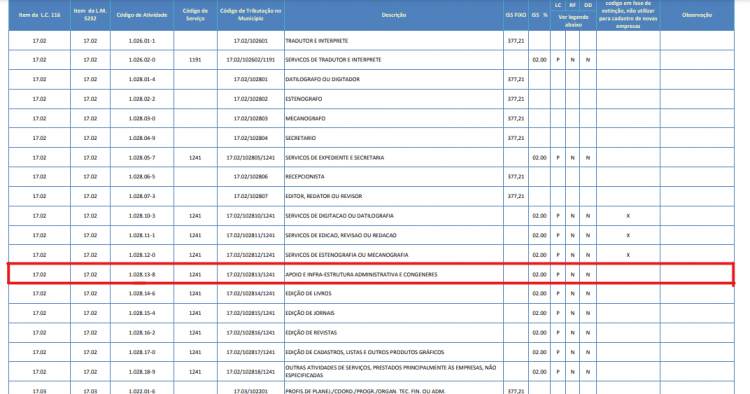Select the 'ISS FIXO' column header
The image size is (750, 394).
516,15
